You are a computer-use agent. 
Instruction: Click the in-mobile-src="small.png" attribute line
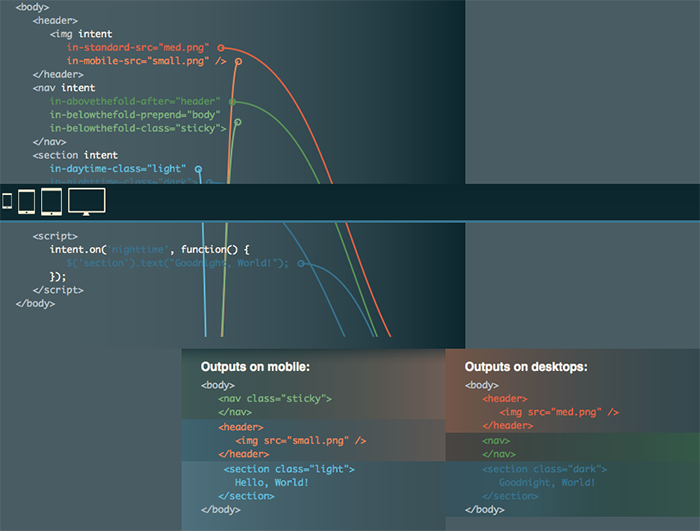pos(146,61)
